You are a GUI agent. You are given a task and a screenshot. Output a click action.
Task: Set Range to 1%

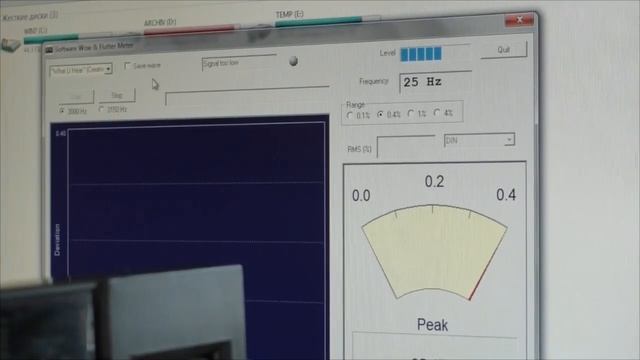411,113
